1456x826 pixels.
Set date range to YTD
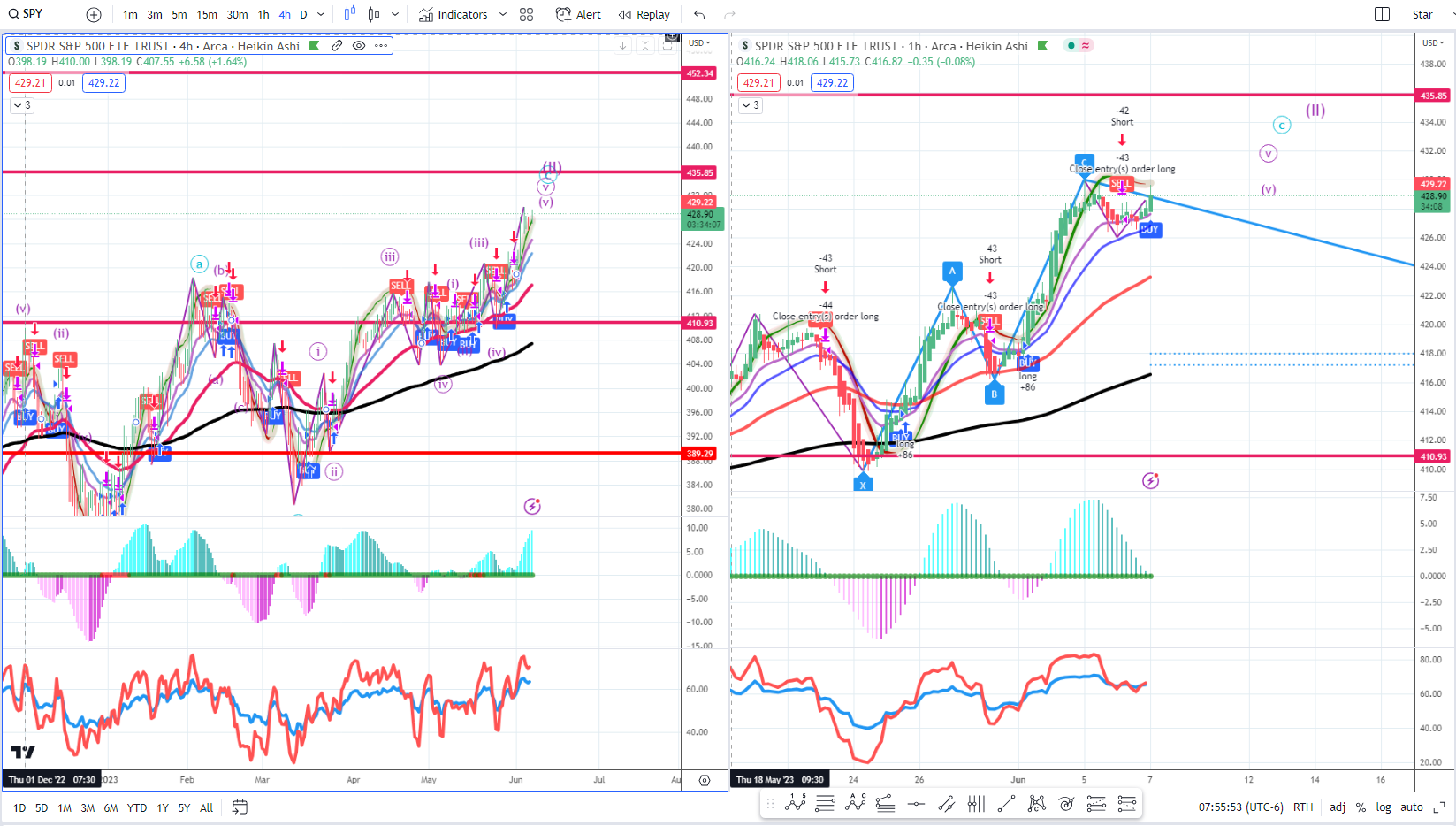coord(137,807)
